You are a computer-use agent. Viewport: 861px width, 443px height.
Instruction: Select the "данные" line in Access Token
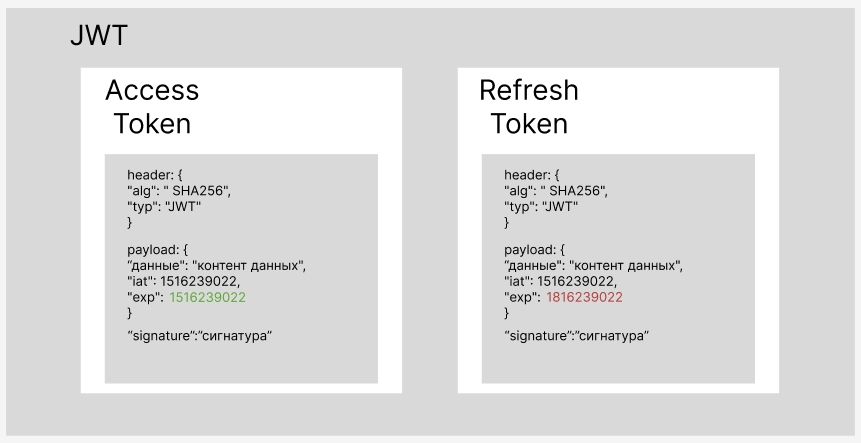coord(216,266)
